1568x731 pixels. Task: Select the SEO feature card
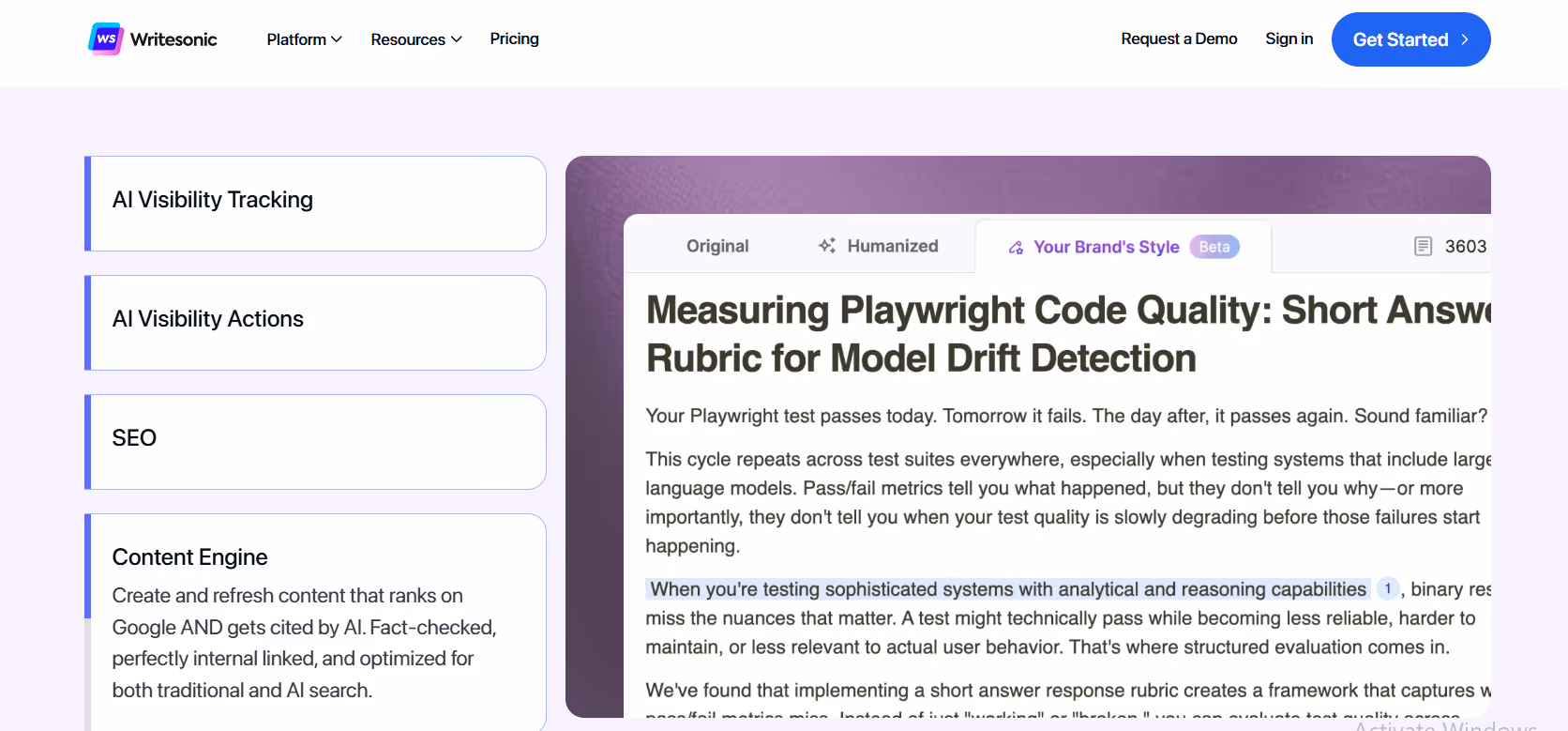click(x=315, y=442)
